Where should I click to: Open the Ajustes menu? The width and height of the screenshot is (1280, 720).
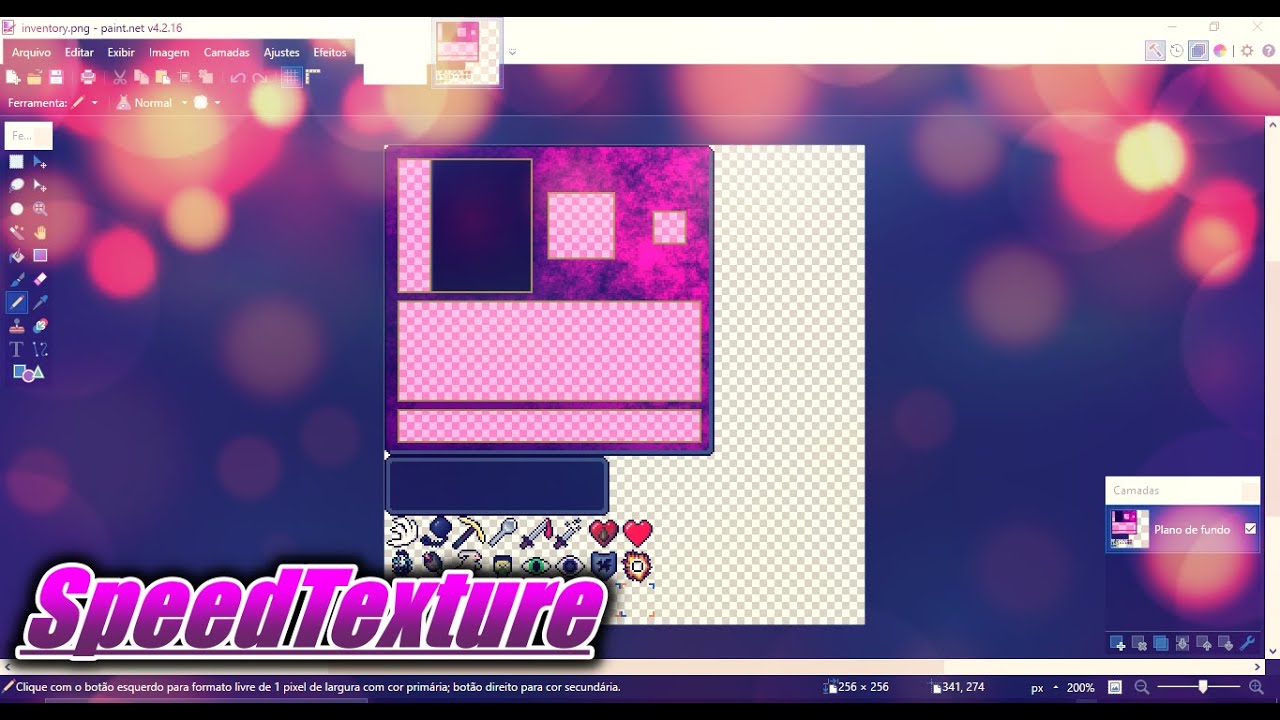(282, 52)
